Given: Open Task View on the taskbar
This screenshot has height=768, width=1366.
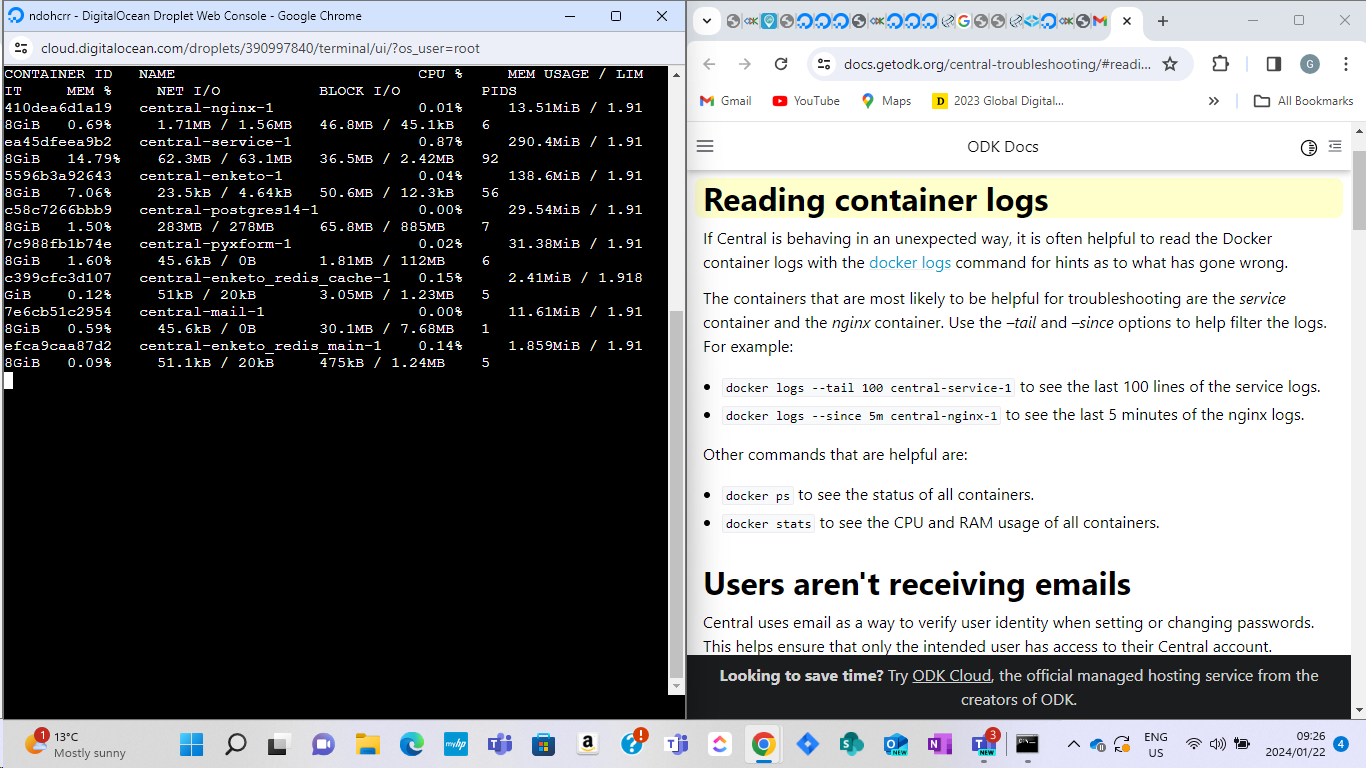Looking at the screenshot, I should 279,744.
